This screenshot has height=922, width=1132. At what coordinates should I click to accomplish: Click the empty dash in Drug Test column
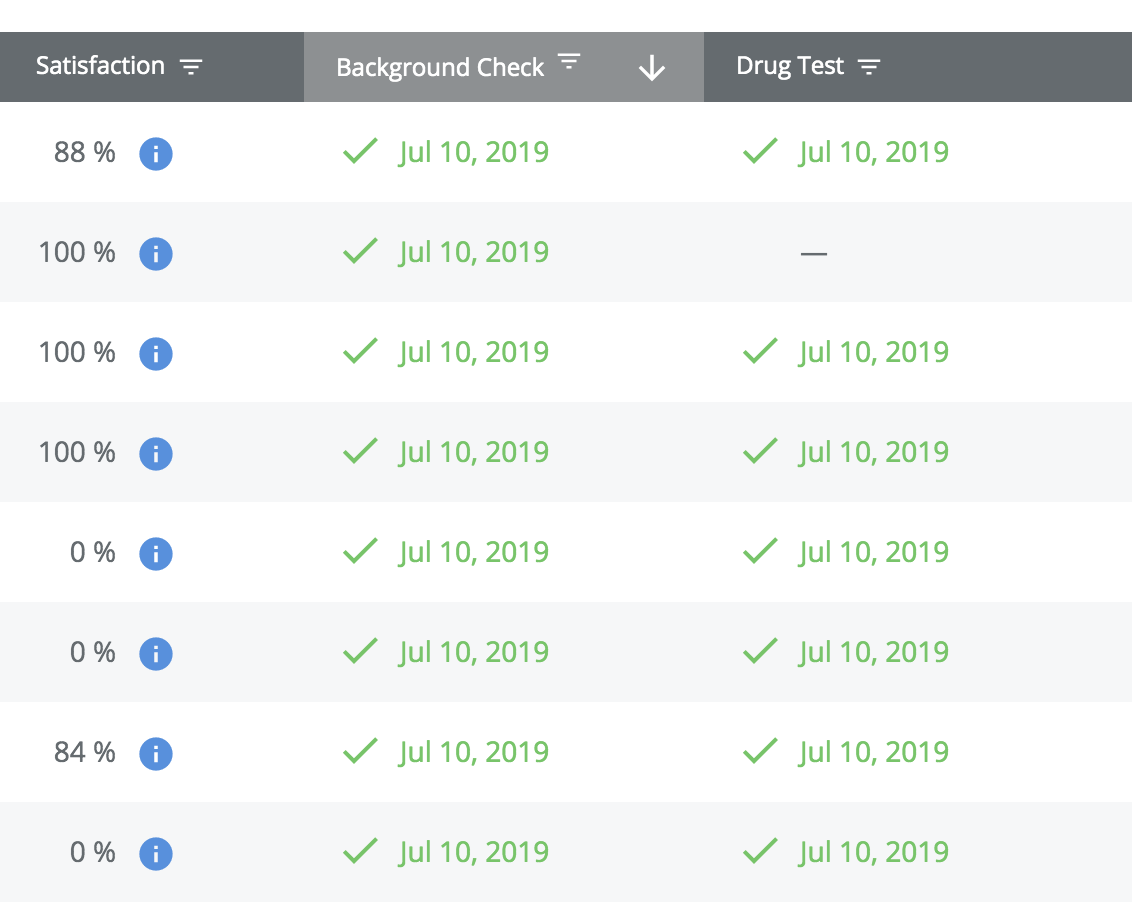(x=814, y=254)
